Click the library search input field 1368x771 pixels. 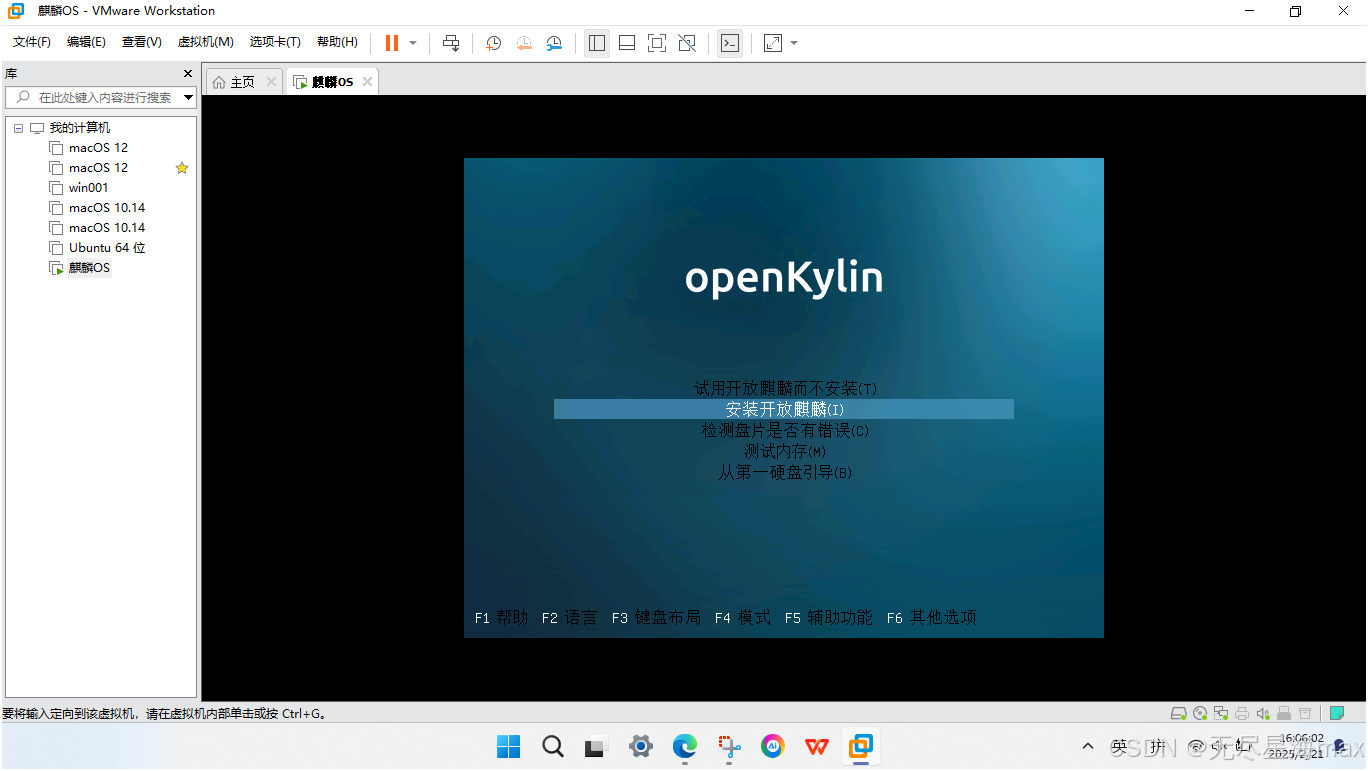(100, 97)
